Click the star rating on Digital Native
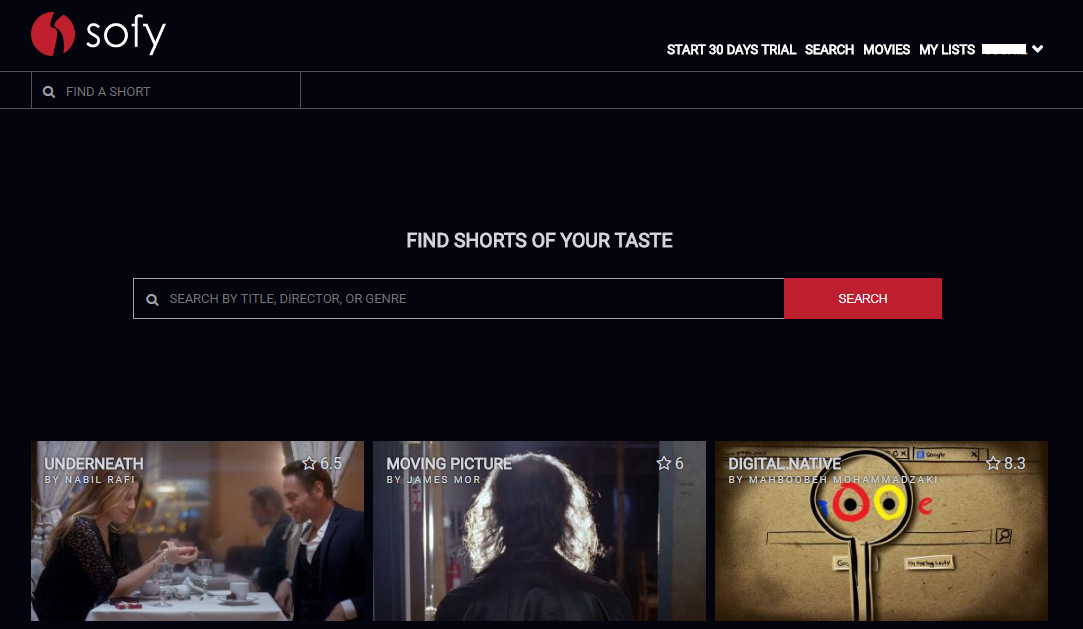 pos(1006,463)
